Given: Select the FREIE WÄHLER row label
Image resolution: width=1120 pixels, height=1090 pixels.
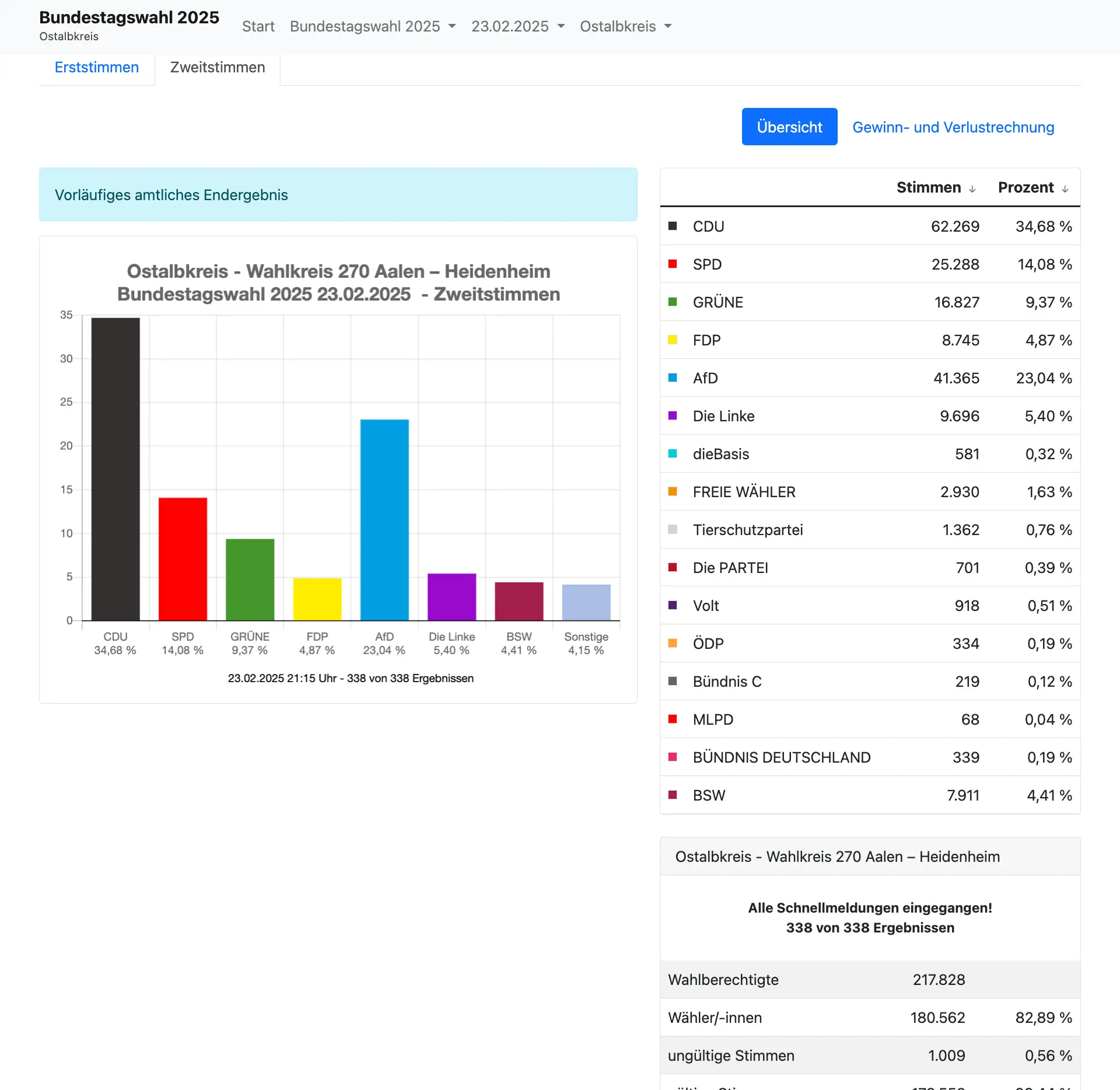Looking at the screenshot, I should [744, 492].
